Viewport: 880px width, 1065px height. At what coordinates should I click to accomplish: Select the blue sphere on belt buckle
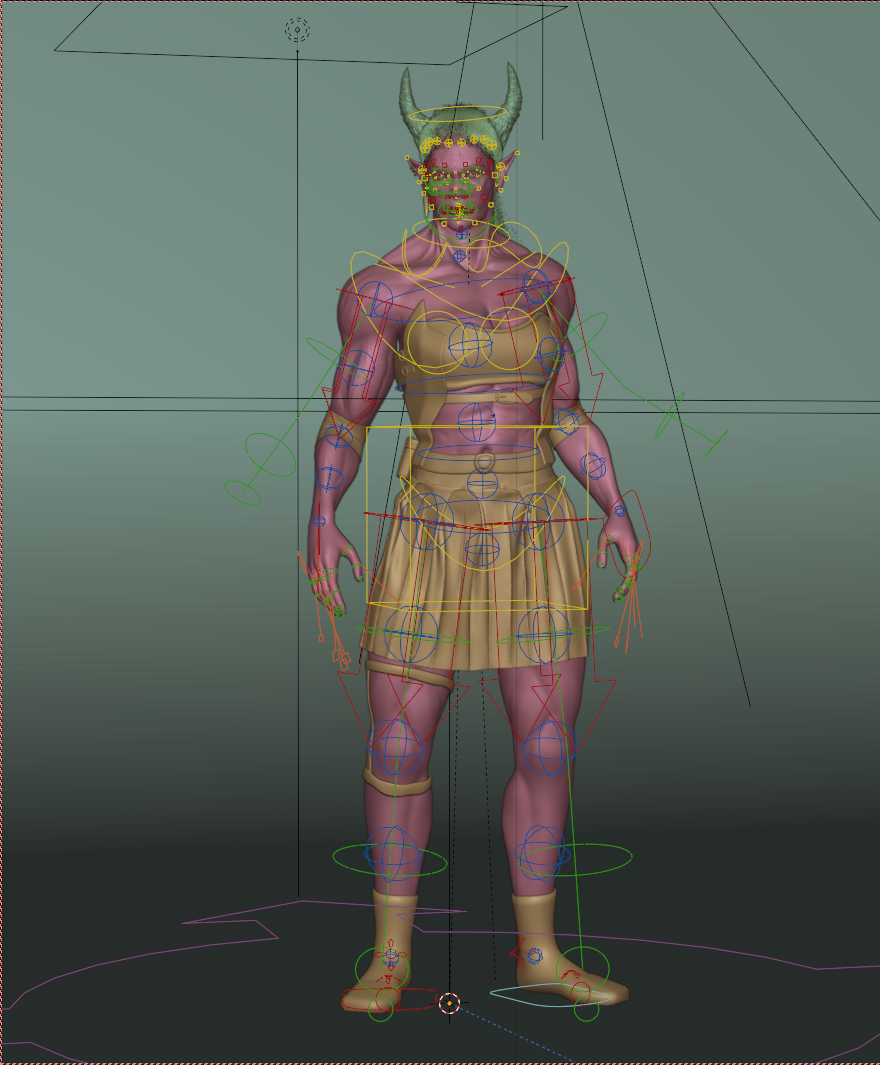[483, 483]
